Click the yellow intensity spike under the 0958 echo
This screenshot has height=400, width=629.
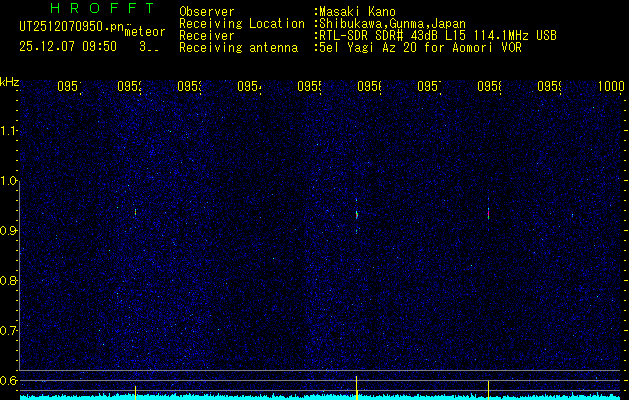488,389
